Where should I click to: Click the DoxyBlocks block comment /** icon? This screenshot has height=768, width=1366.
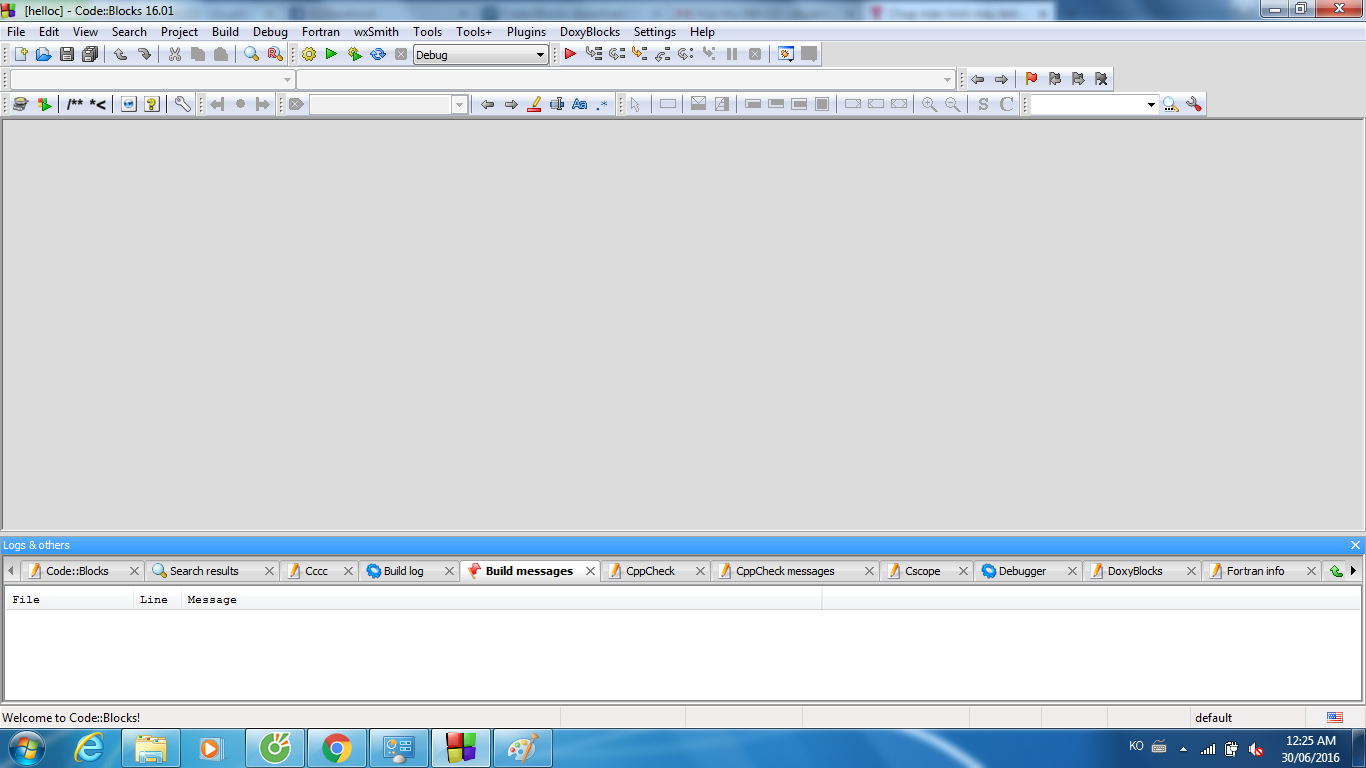tap(75, 104)
